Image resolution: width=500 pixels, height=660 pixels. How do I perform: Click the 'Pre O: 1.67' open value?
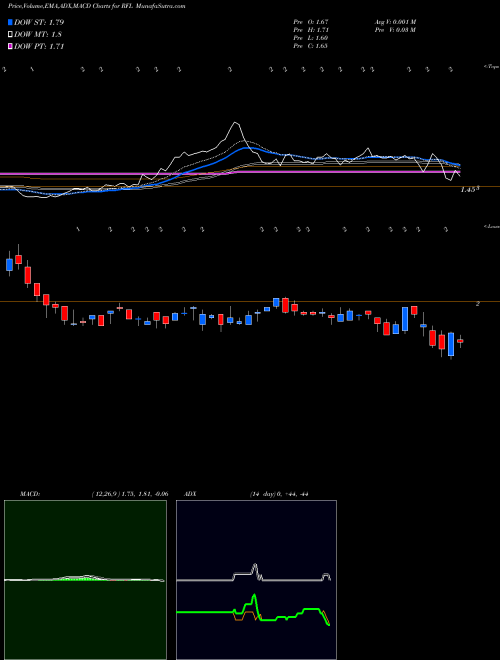311,22
